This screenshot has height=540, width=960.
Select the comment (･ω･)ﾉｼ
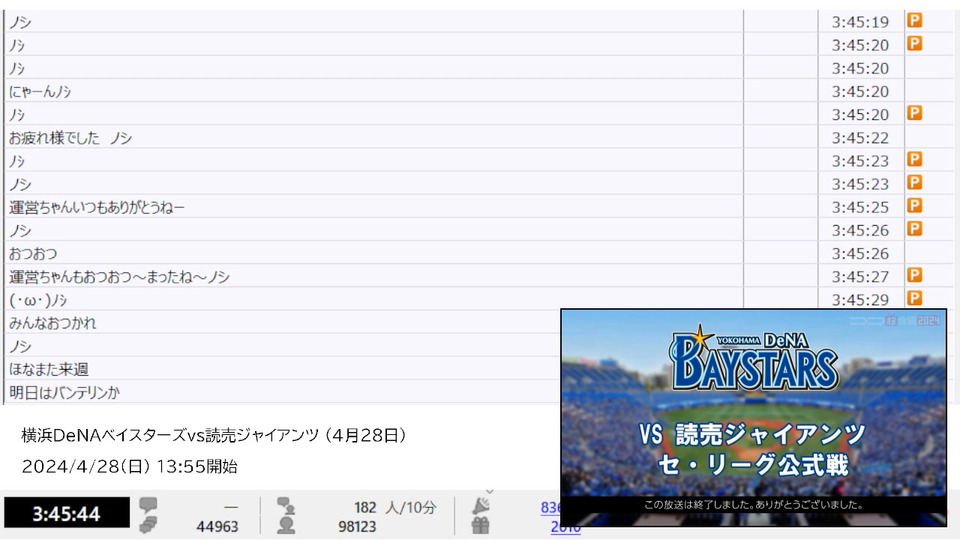[38, 300]
